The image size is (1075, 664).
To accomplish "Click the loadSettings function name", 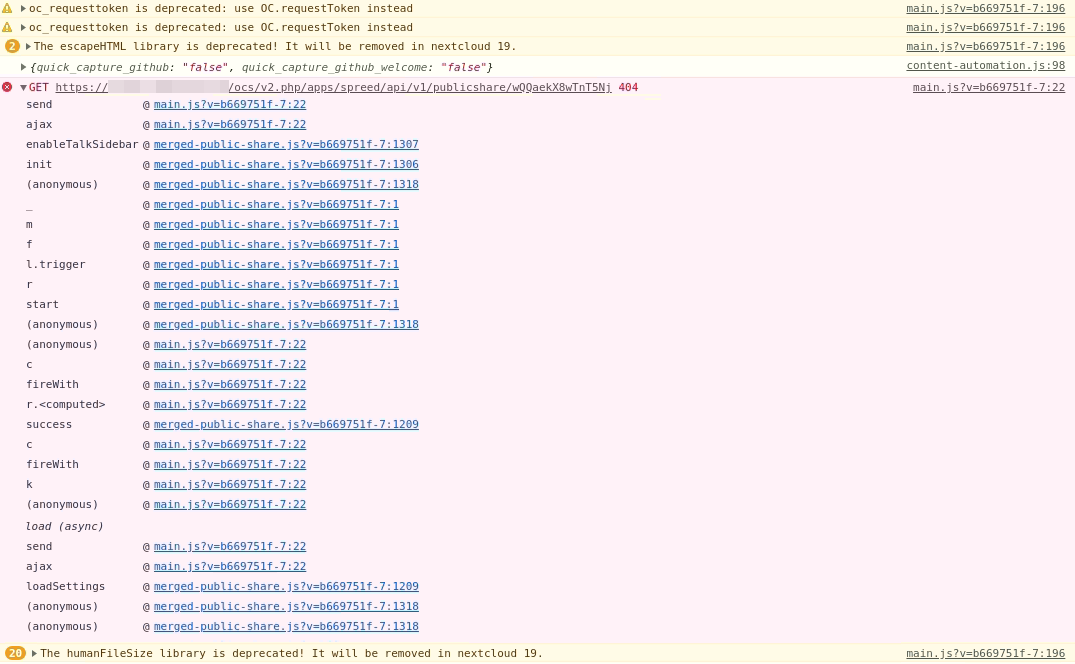I will pos(65,587).
